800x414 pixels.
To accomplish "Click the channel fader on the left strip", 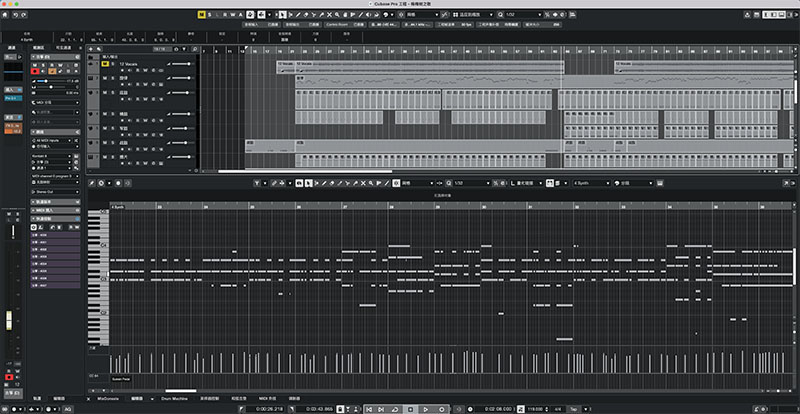I will click(8, 322).
